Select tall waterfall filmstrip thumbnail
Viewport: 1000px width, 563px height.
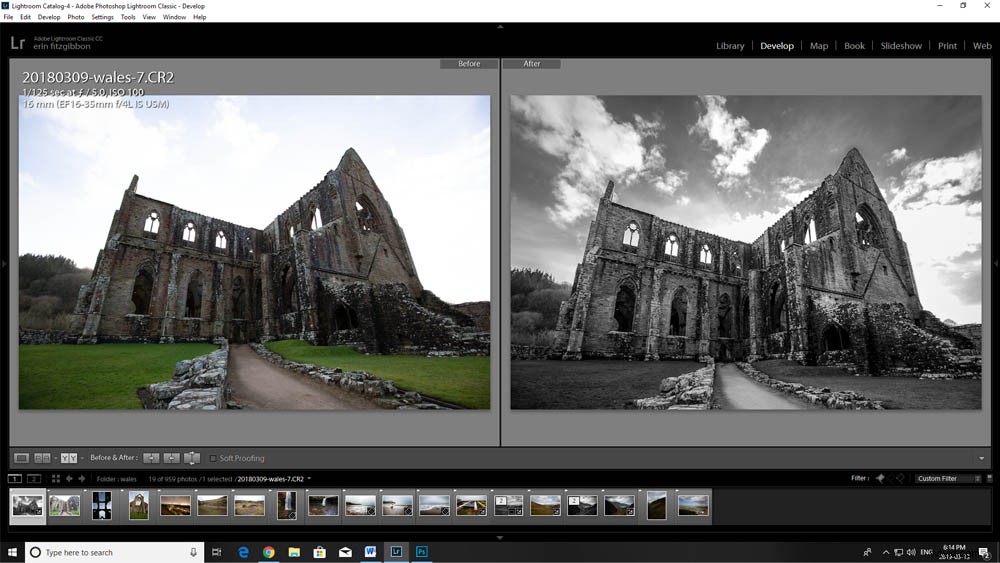click(x=286, y=506)
